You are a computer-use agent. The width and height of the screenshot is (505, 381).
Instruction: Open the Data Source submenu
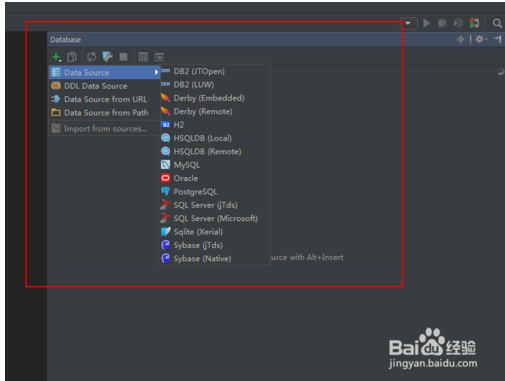(x=105, y=72)
